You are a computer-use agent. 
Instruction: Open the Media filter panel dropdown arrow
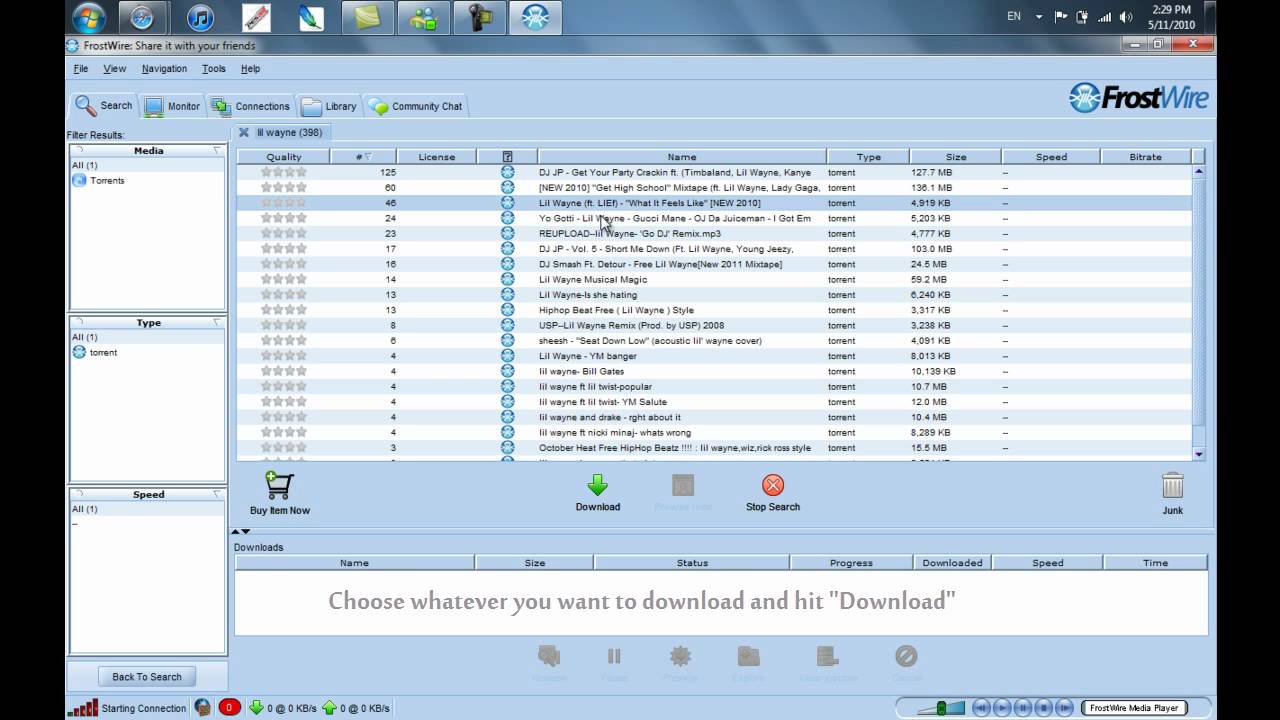[217, 151]
